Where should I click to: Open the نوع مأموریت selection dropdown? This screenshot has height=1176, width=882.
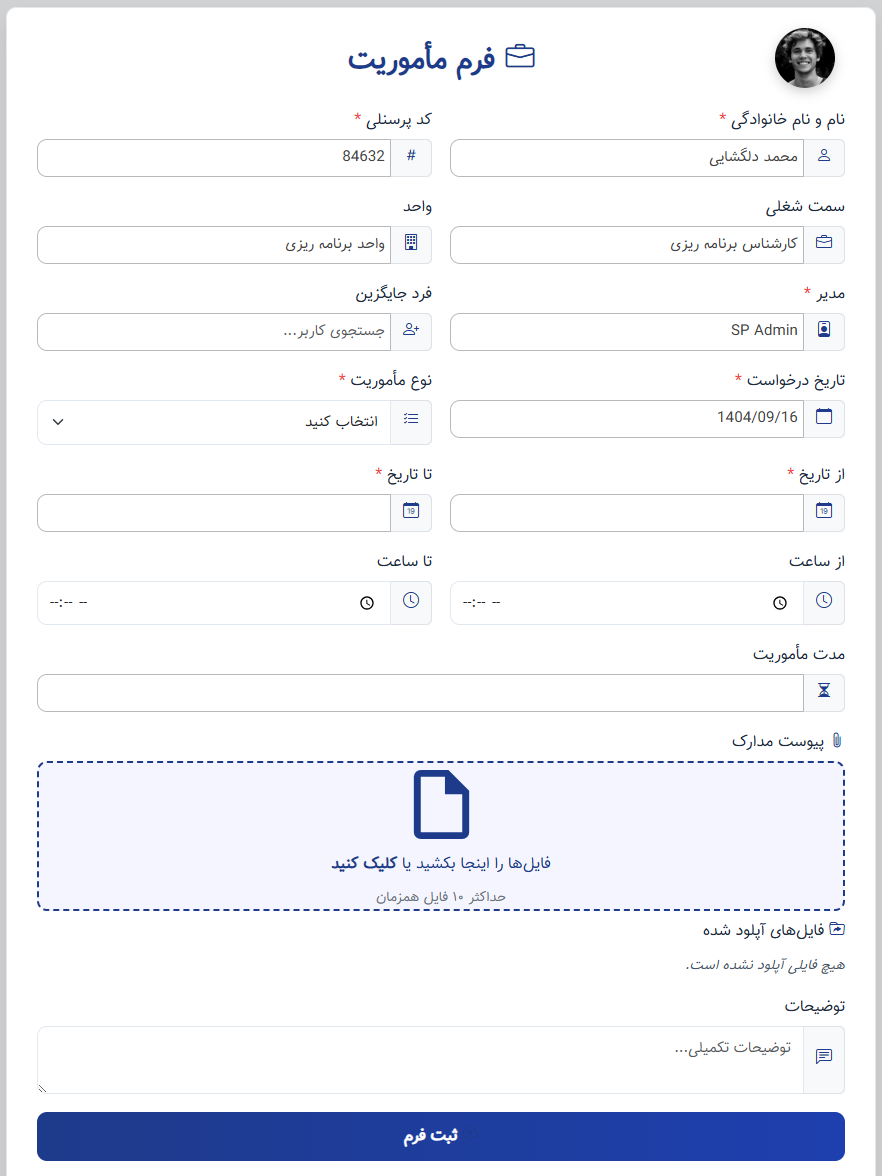pyautogui.click(x=215, y=420)
